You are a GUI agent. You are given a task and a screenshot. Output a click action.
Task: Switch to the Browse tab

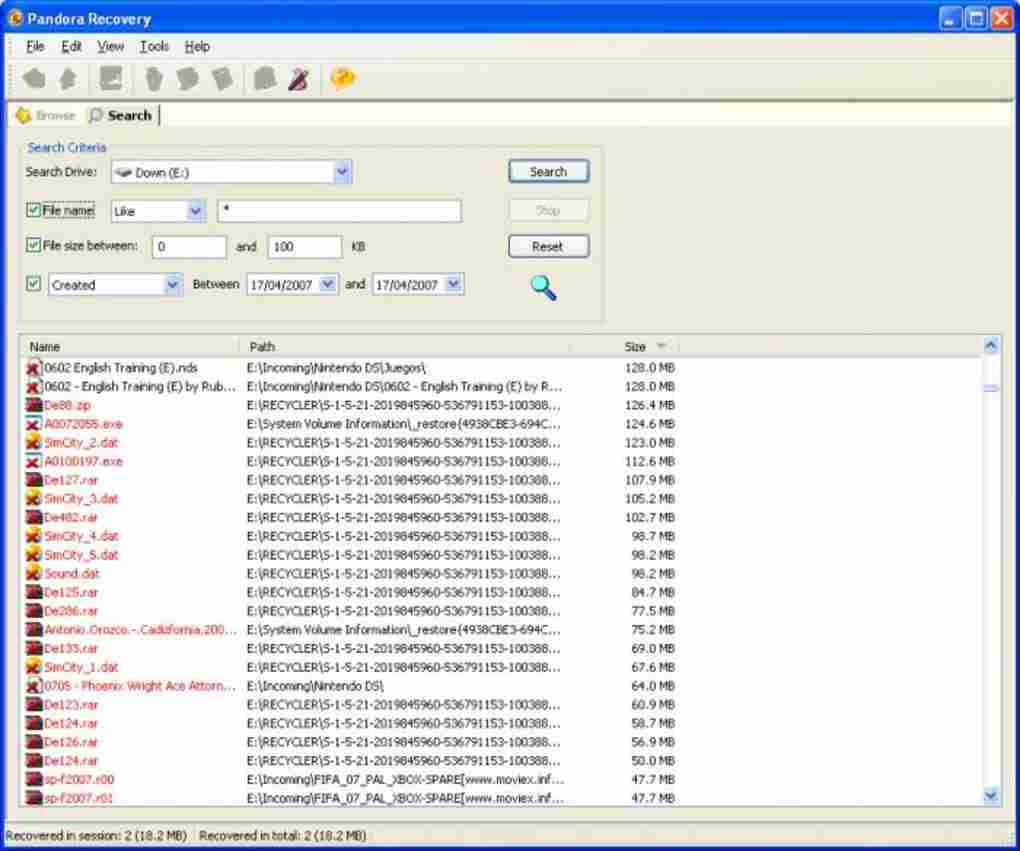coord(46,116)
